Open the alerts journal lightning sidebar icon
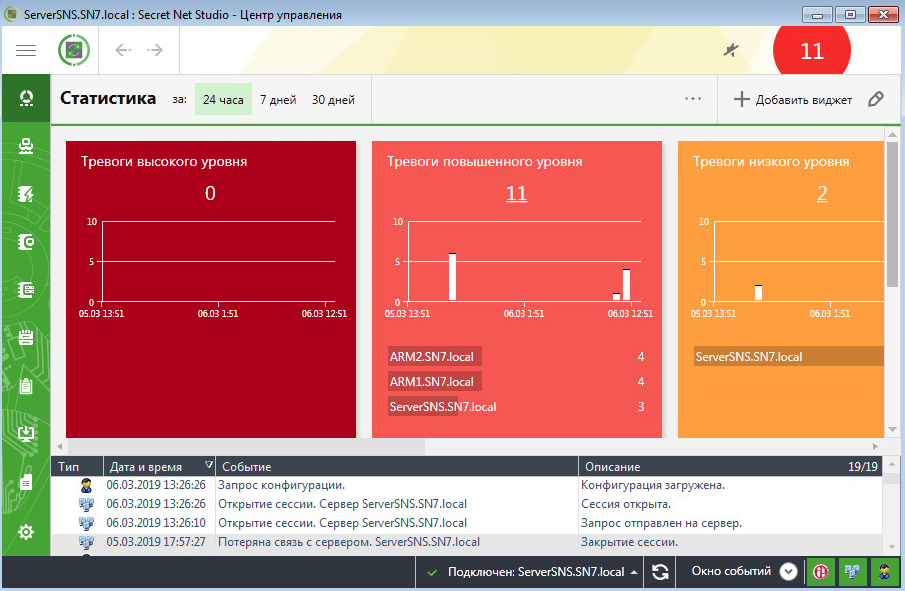The image size is (905, 591). point(26,194)
